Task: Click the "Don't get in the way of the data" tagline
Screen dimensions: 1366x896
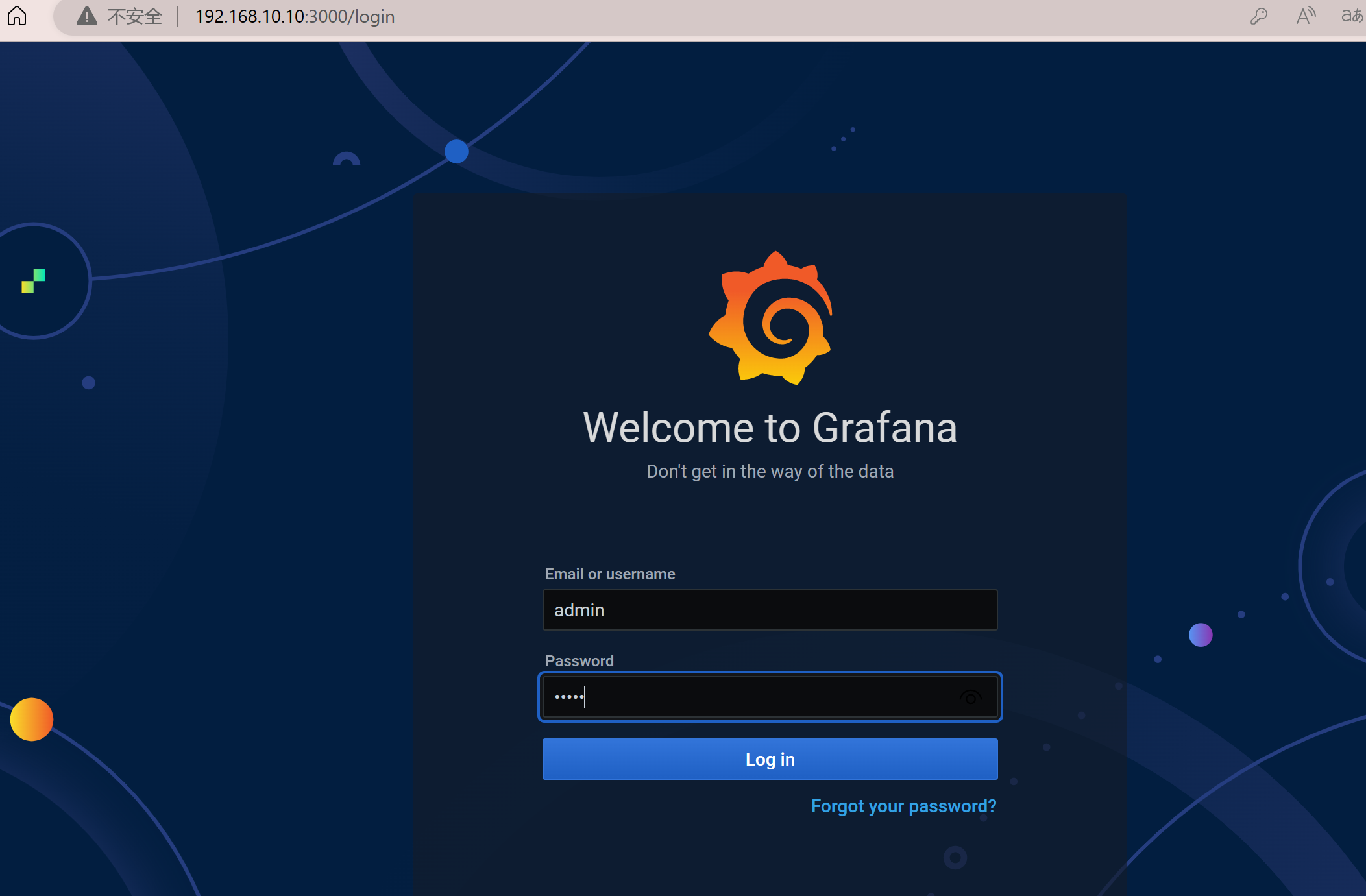Action: point(770,472)
